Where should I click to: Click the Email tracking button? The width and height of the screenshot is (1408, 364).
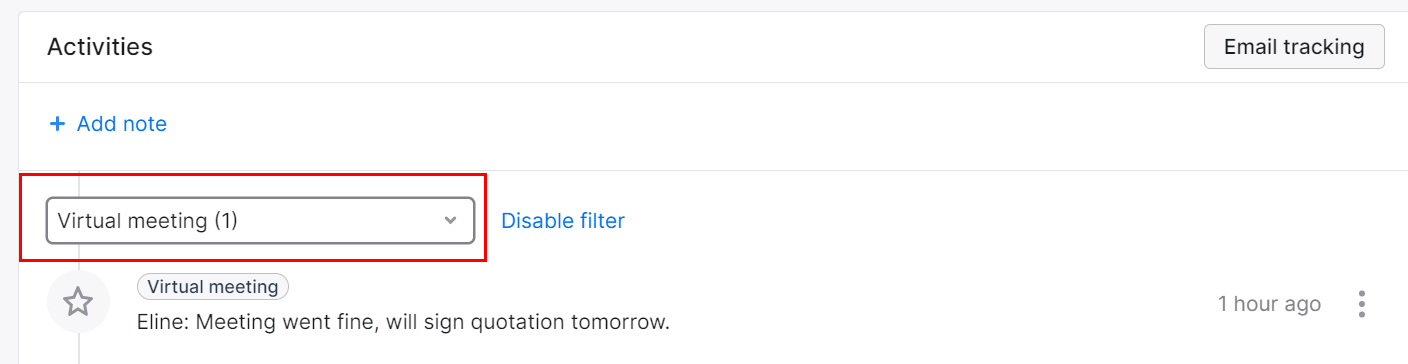click(1294, 47)
